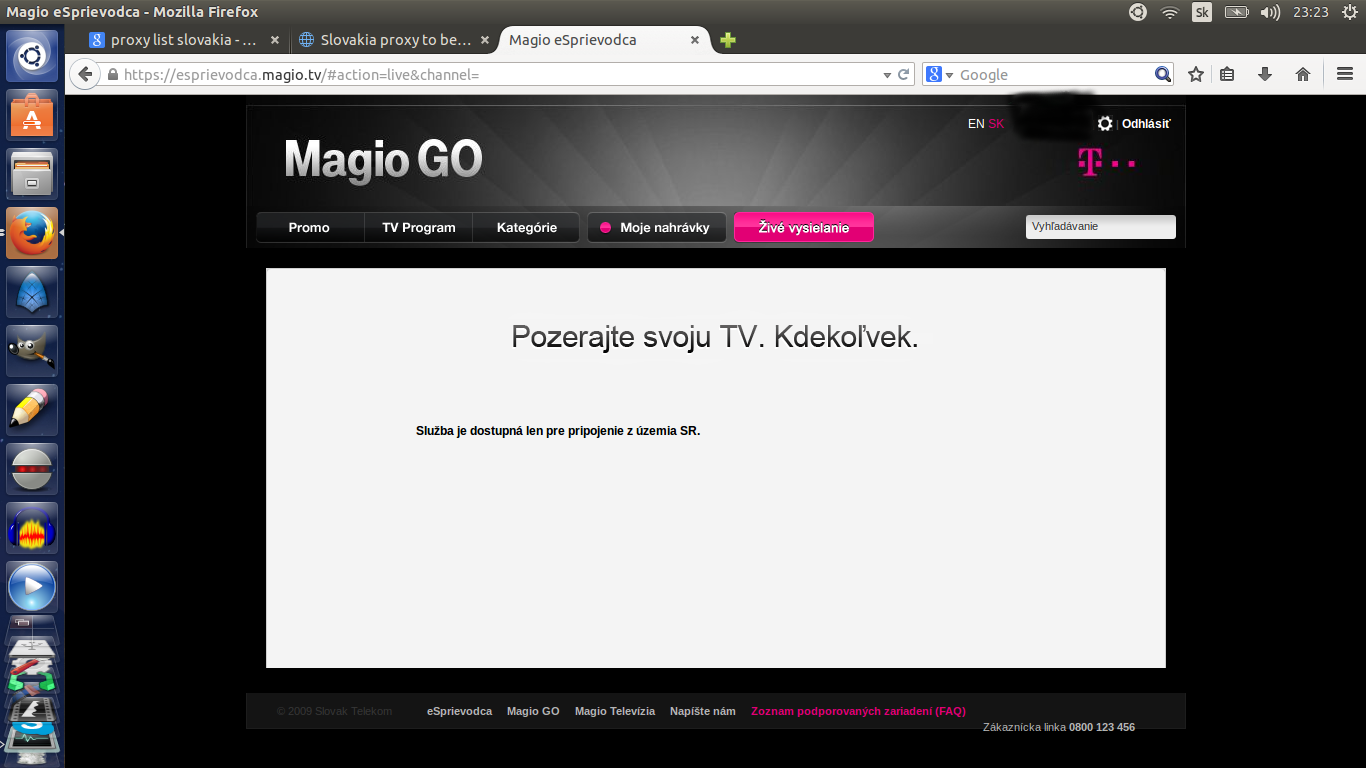This screenshot has height=768, width=1366.
Task: Click the Magio GO logo
Action: pyautogui.click(x=383, y=160)
